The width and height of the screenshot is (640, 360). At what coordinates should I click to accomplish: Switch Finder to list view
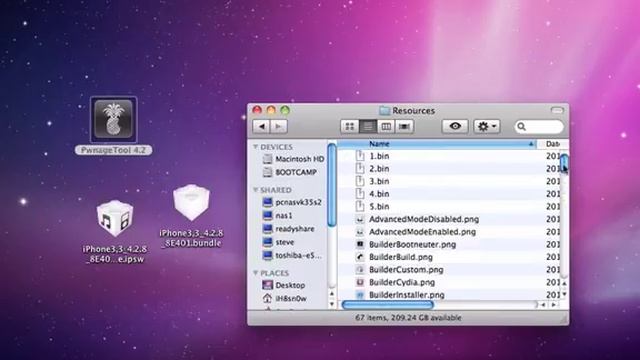(368, 127)
